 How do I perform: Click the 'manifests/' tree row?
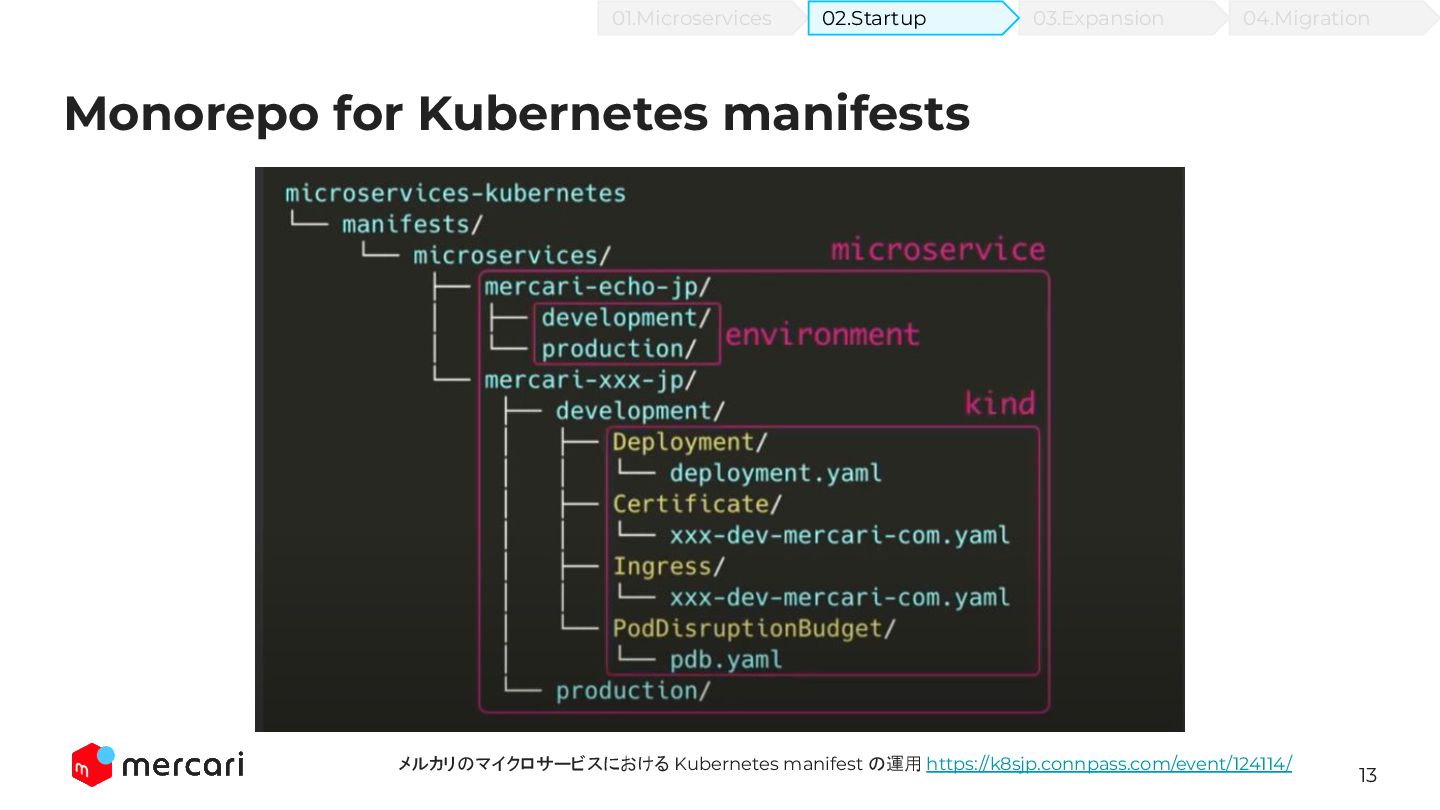tap(413, 224)
